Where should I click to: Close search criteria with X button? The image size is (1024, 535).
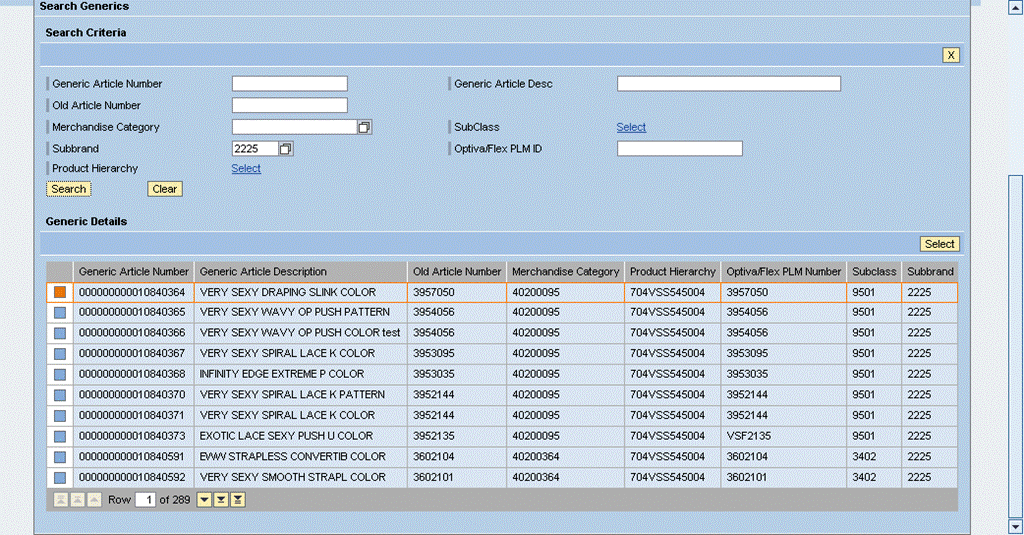point(951,55)
